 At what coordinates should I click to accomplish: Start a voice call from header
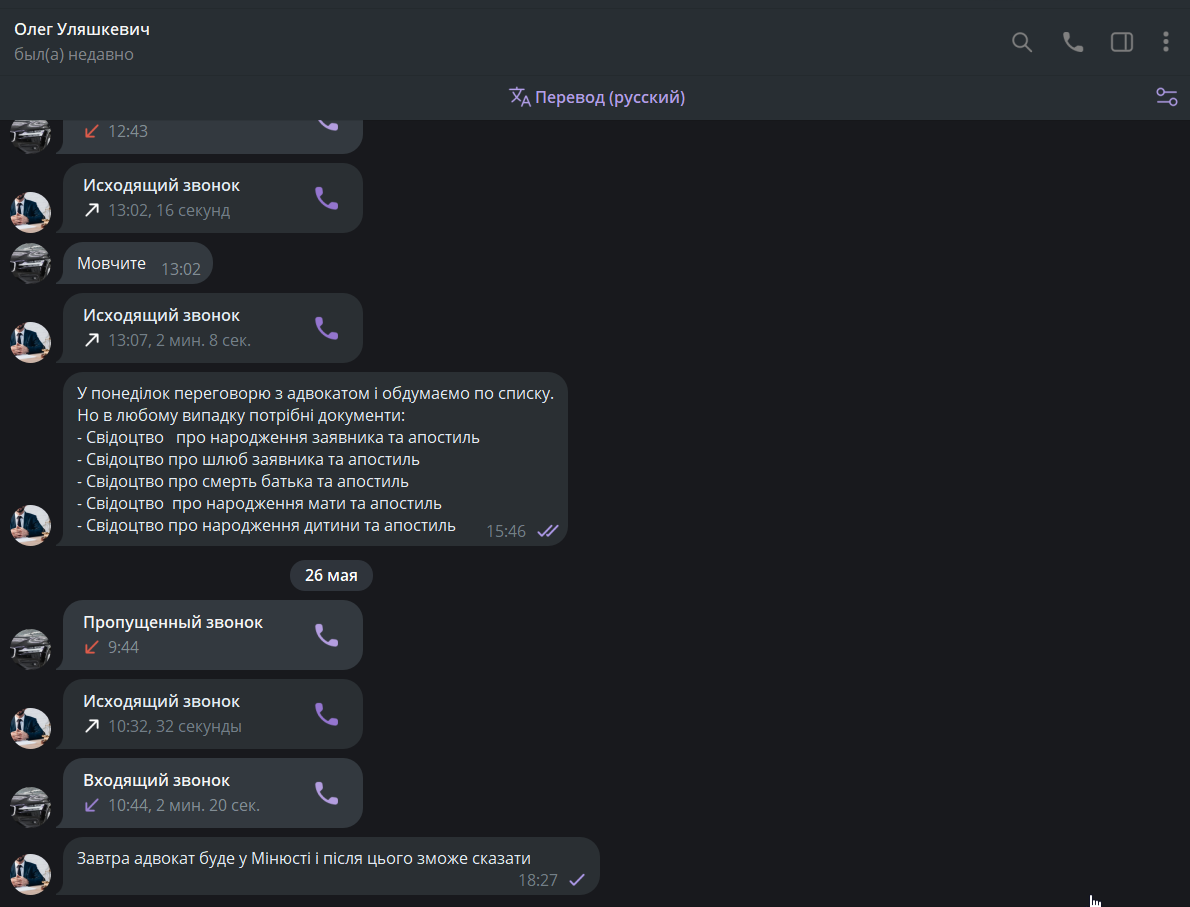tap(1073, 42)
